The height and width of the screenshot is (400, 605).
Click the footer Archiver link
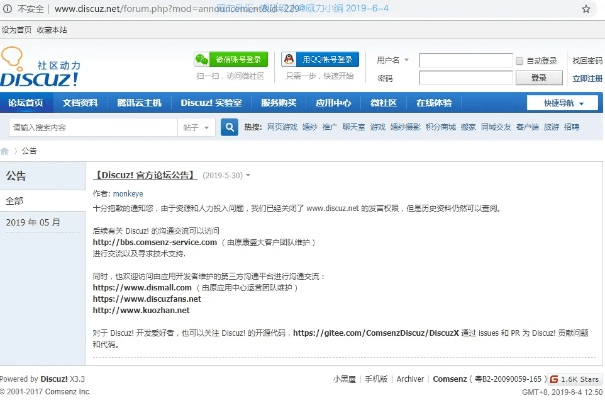tap(410, 379)
